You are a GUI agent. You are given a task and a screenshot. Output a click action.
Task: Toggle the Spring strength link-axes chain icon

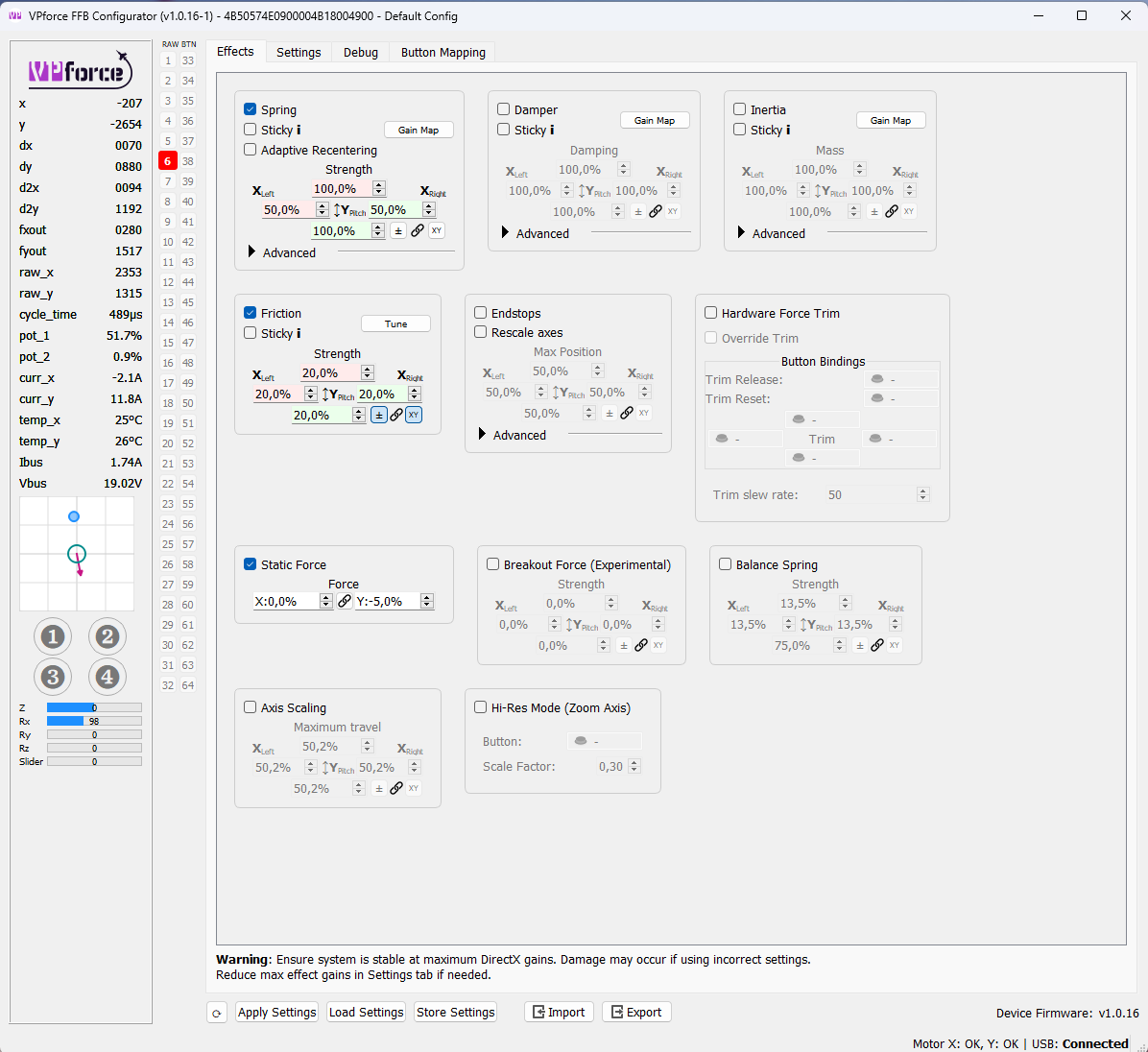click(418, 230)
